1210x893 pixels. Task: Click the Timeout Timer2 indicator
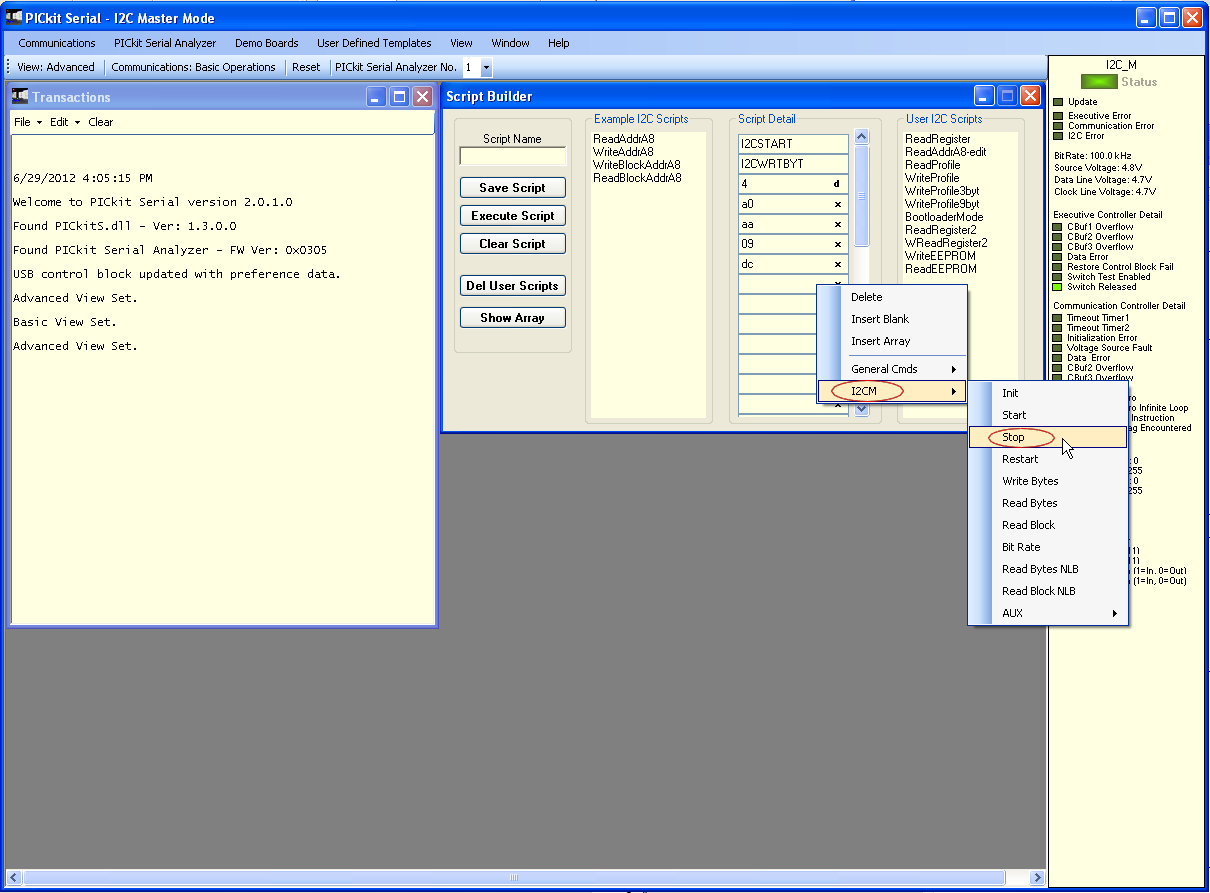pos(1058,328)
